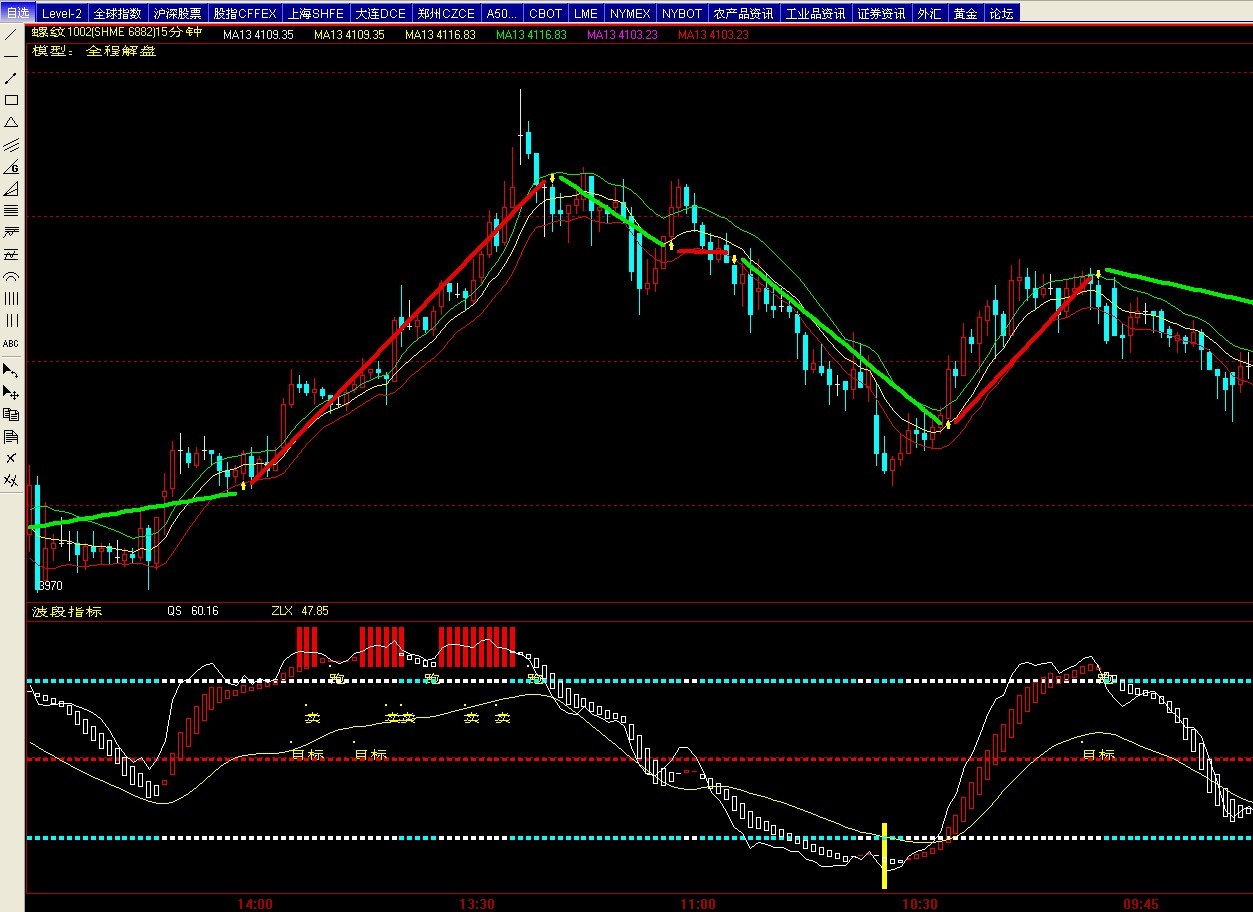Screen dimensions: 1253x912
Task: Open the 上海SHFE exchange tab
Action: [316, 14]
